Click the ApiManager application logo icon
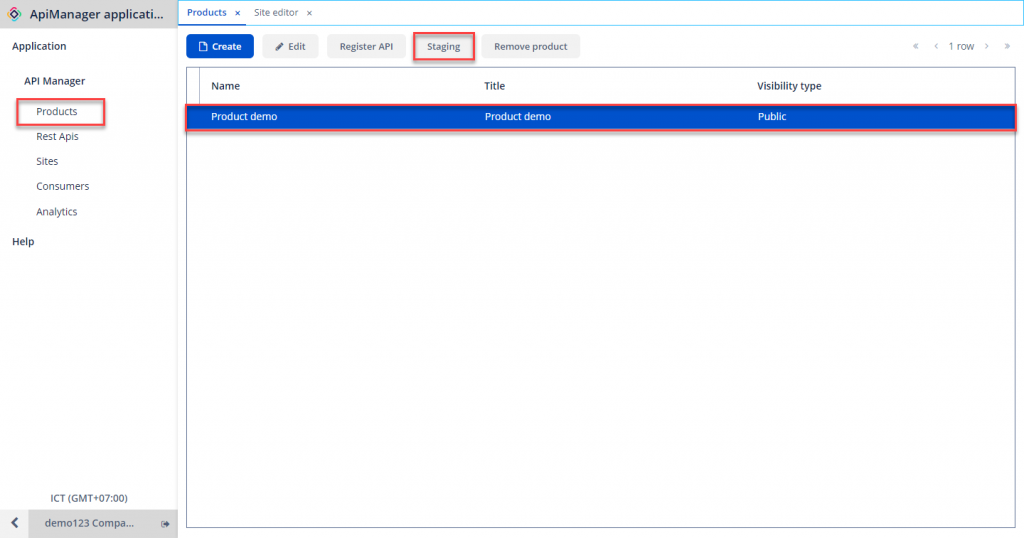This screenshot has width=1024, height=538. click(x=14, y=15)
